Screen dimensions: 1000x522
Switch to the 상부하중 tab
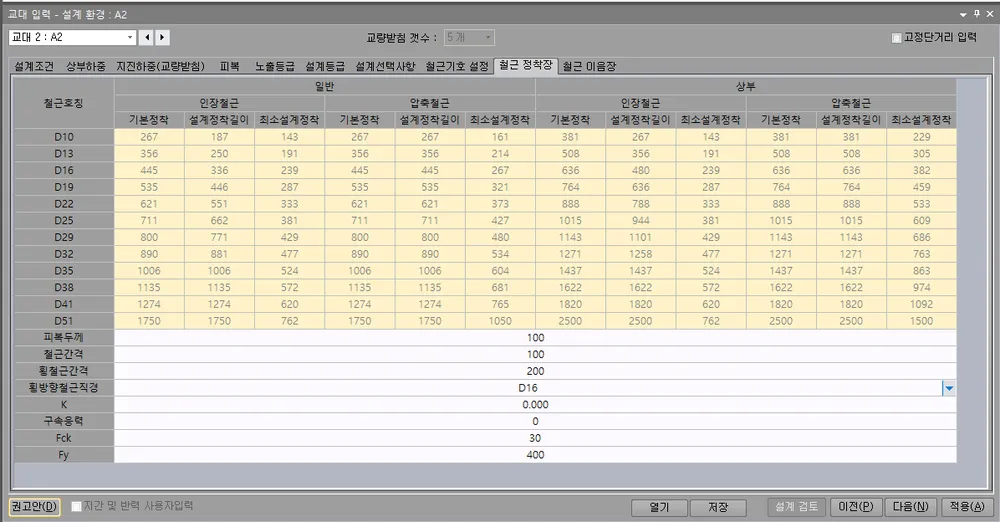pos(85,66)
